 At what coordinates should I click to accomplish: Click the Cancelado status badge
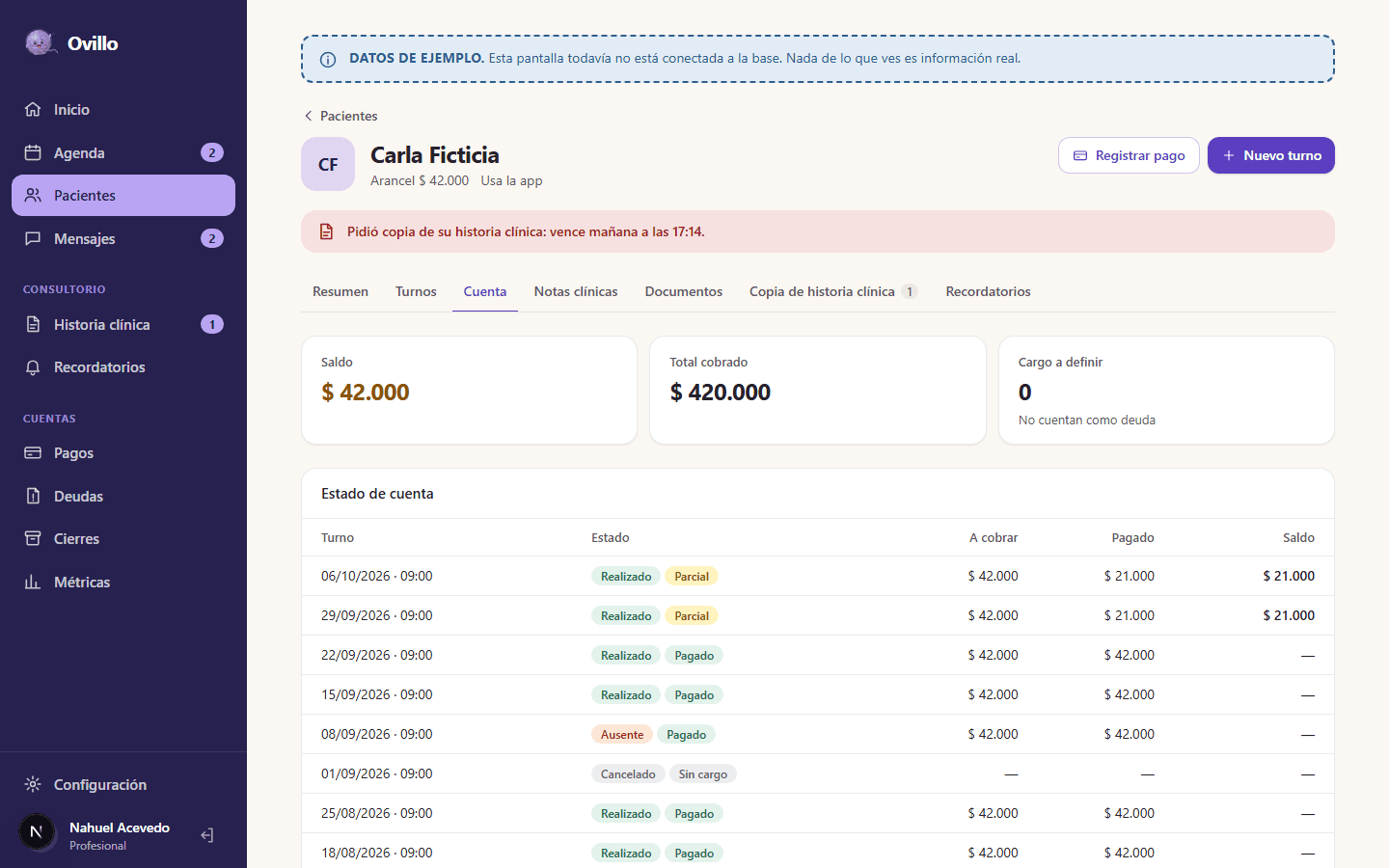(628, 773)
